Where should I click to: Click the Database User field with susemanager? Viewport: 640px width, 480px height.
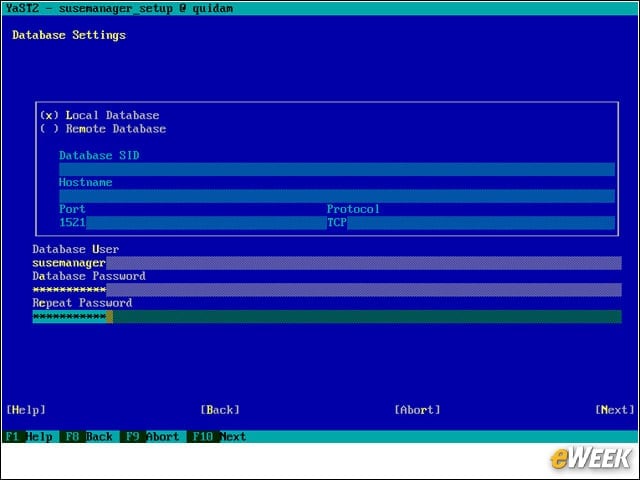(327, 263)
